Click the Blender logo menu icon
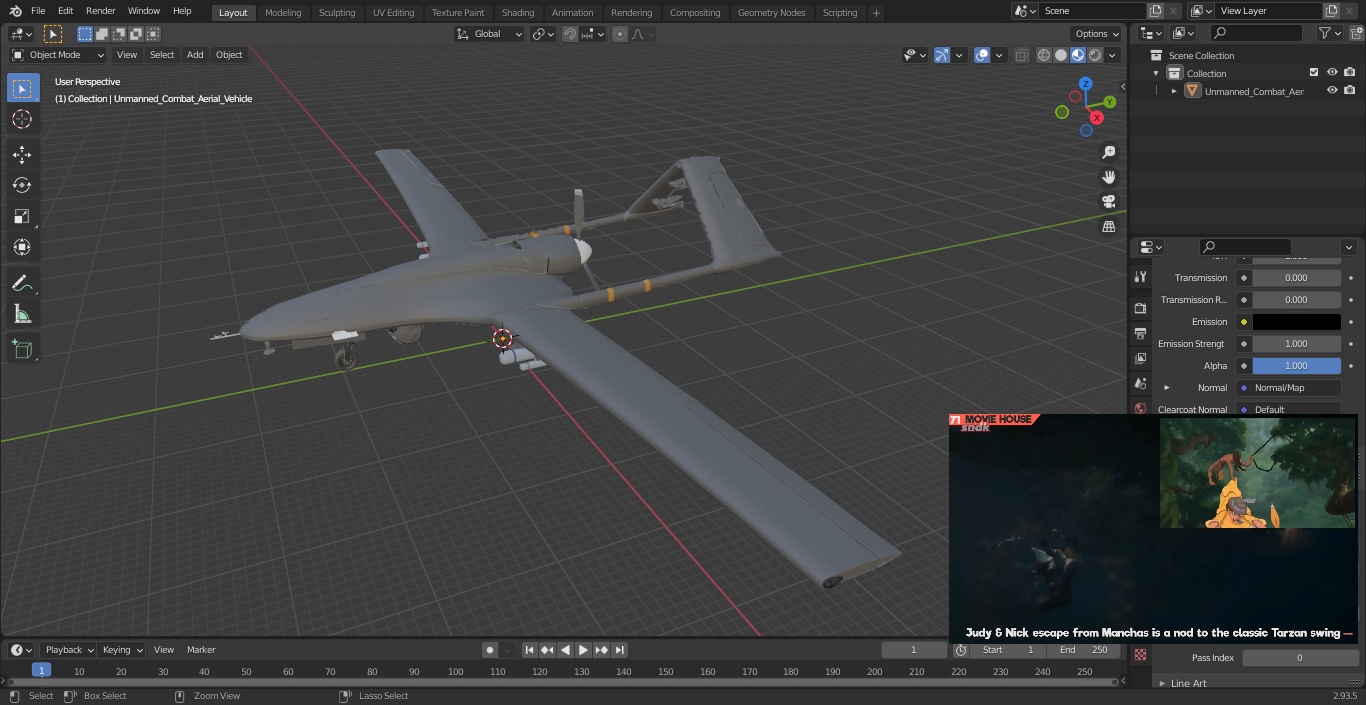1366x705 pixels. 16,11
